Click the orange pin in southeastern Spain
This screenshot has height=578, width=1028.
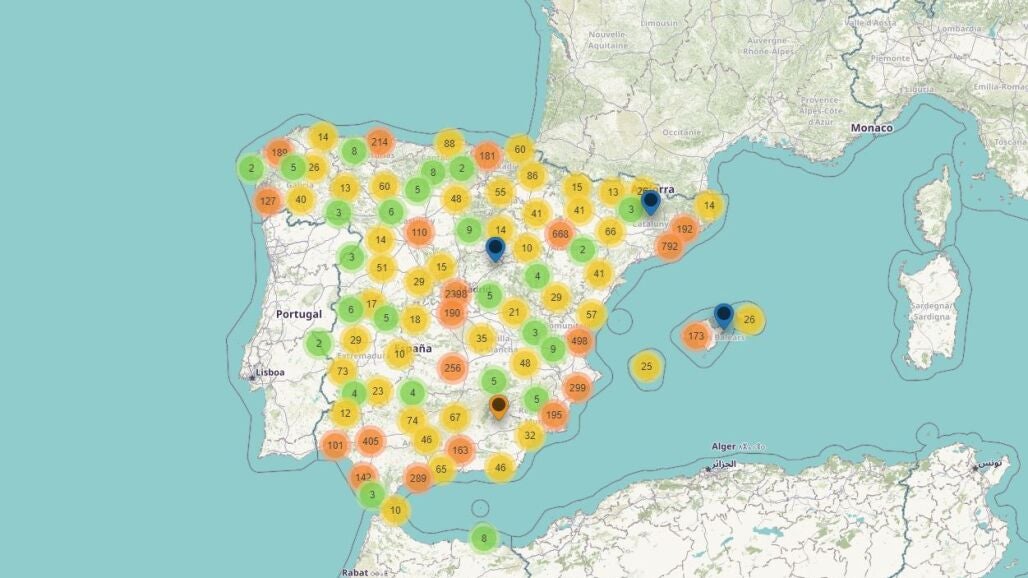point(498,406)
